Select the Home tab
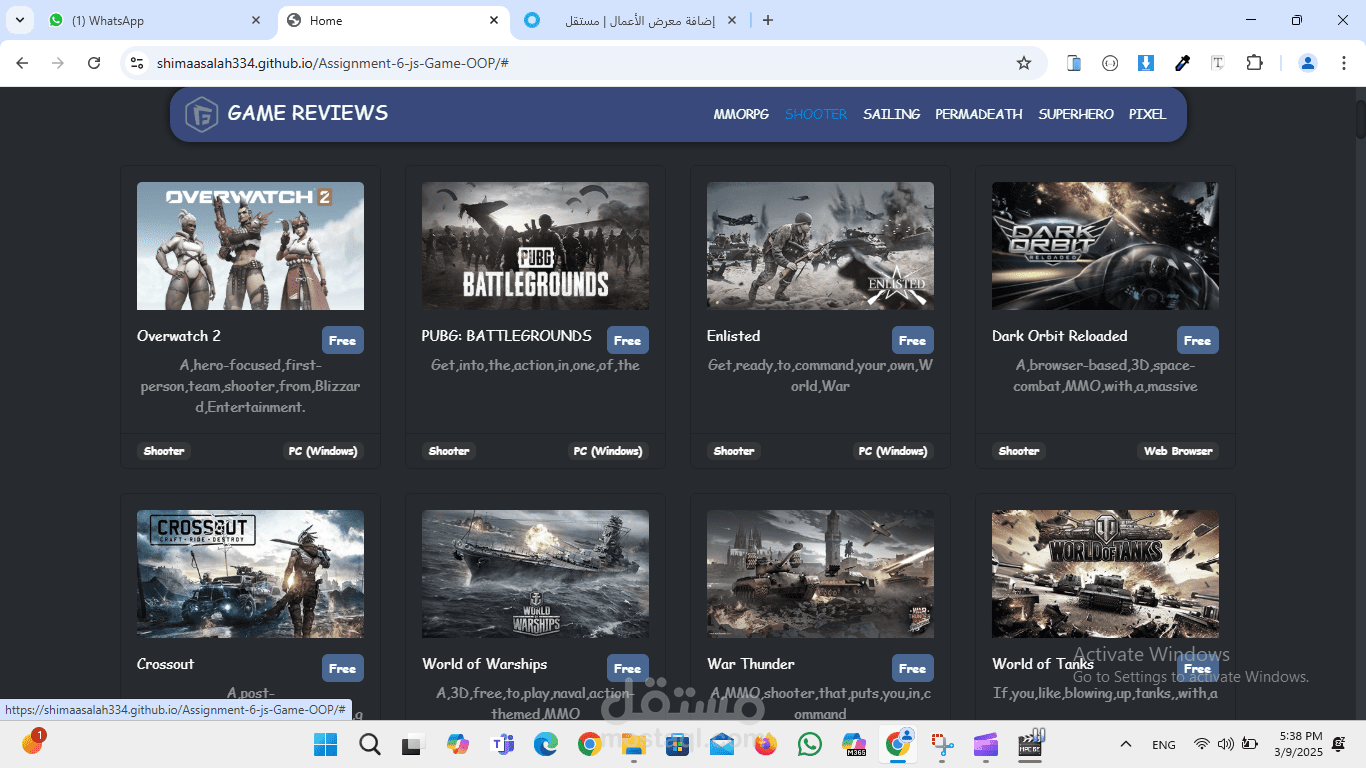Screen dimensions: 1366x768 click(x=393, y=20)
